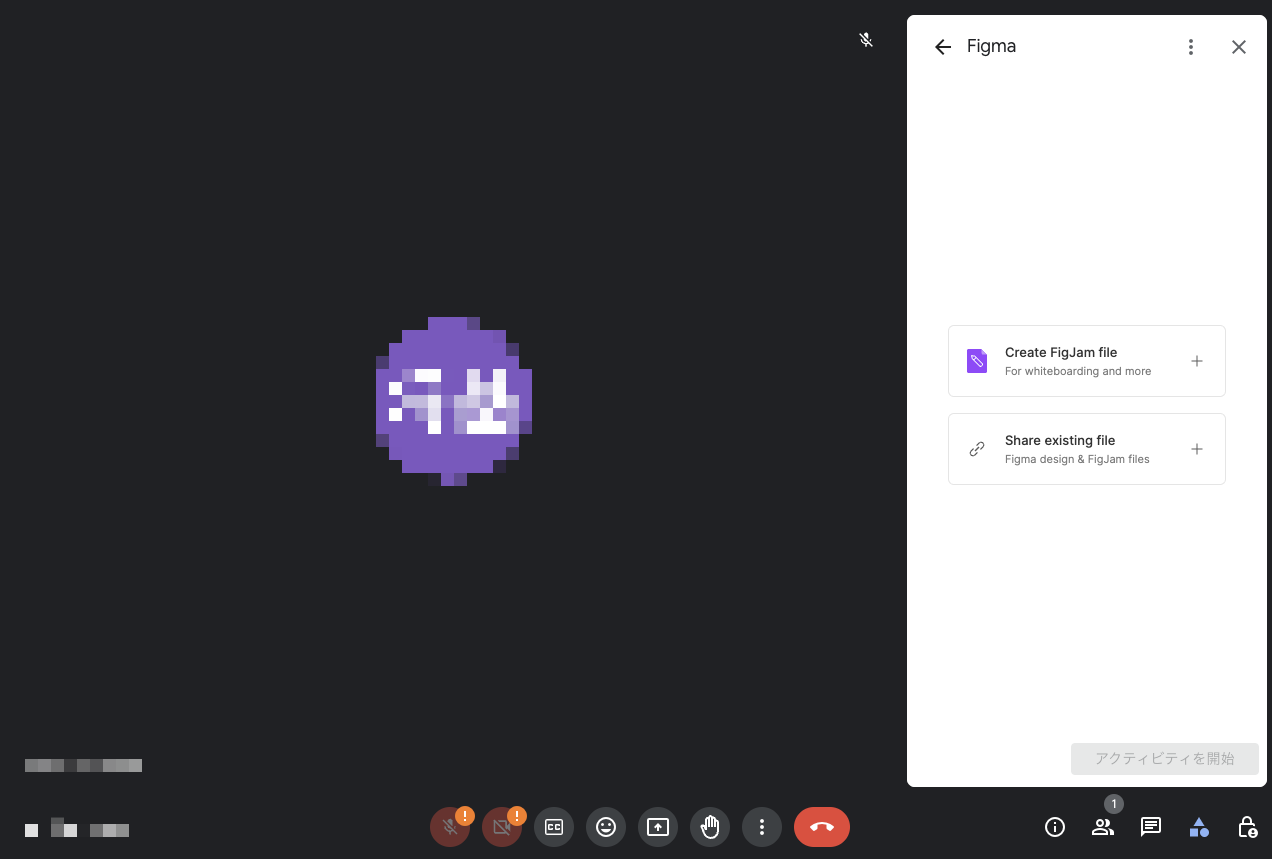Close the Figma side panel
Viewport: 1272px width, 859px height.
coord(1239,46)
